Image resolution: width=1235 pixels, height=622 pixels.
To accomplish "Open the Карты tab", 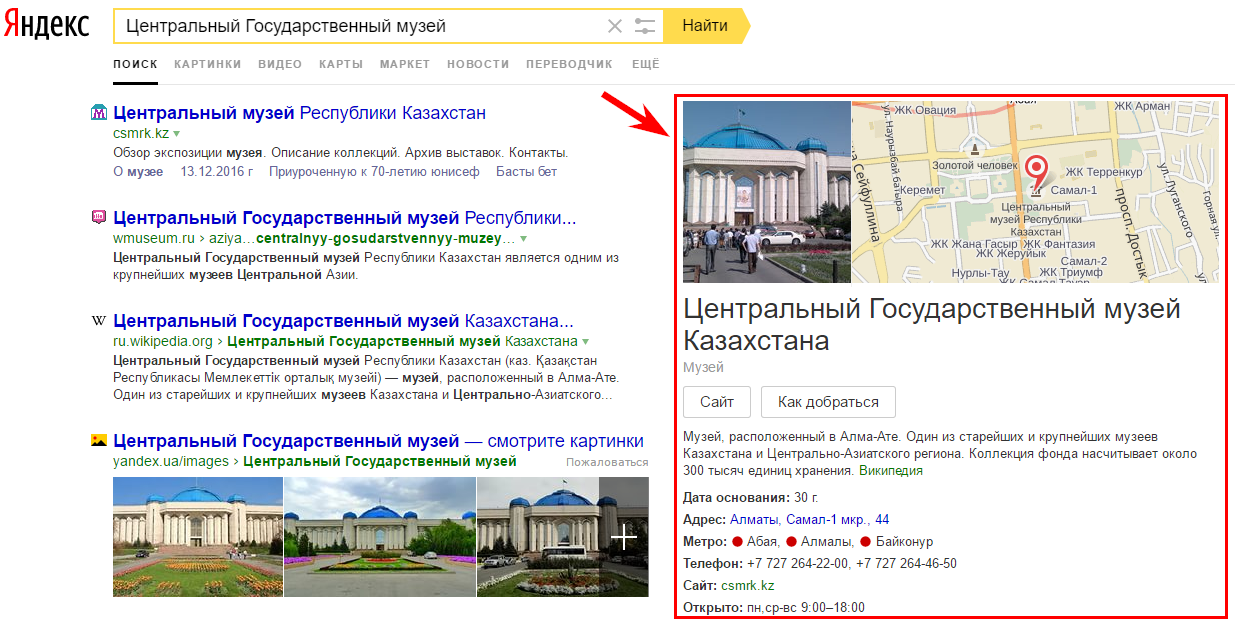I will pos(341,64).
